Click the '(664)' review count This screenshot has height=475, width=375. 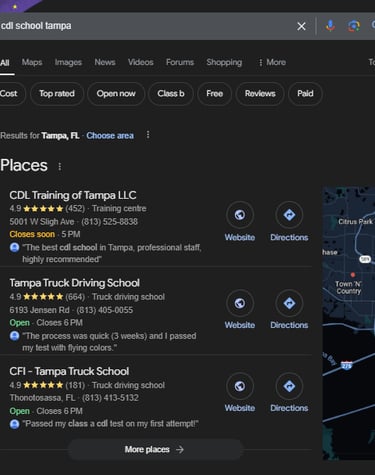point(75,297)
